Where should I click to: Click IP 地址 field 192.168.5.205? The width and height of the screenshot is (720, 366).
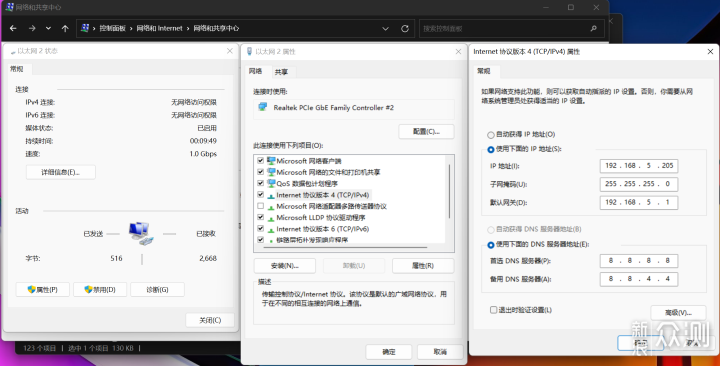coord(639,166)
